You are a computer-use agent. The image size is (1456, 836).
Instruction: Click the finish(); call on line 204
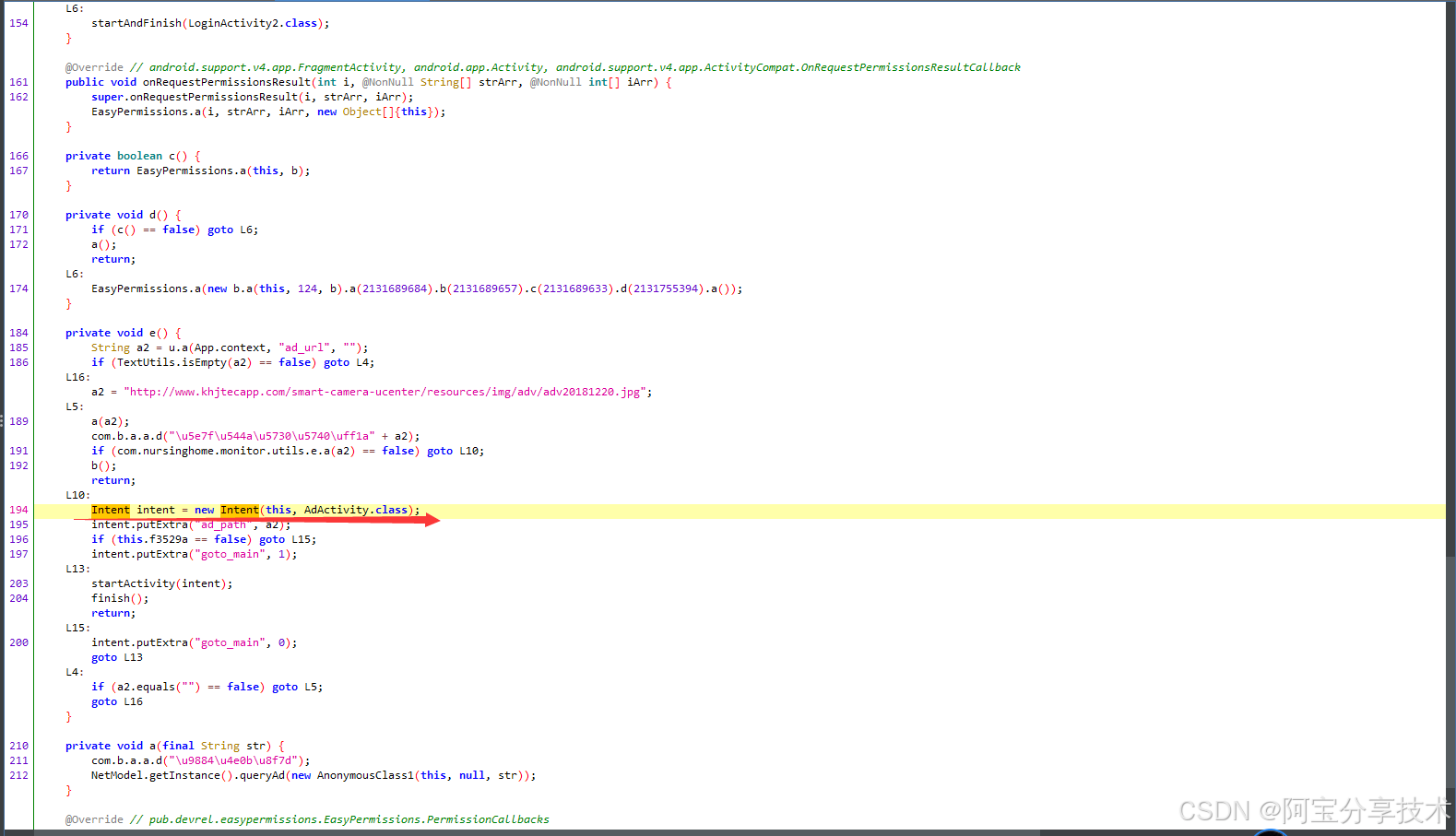(120, 598)
